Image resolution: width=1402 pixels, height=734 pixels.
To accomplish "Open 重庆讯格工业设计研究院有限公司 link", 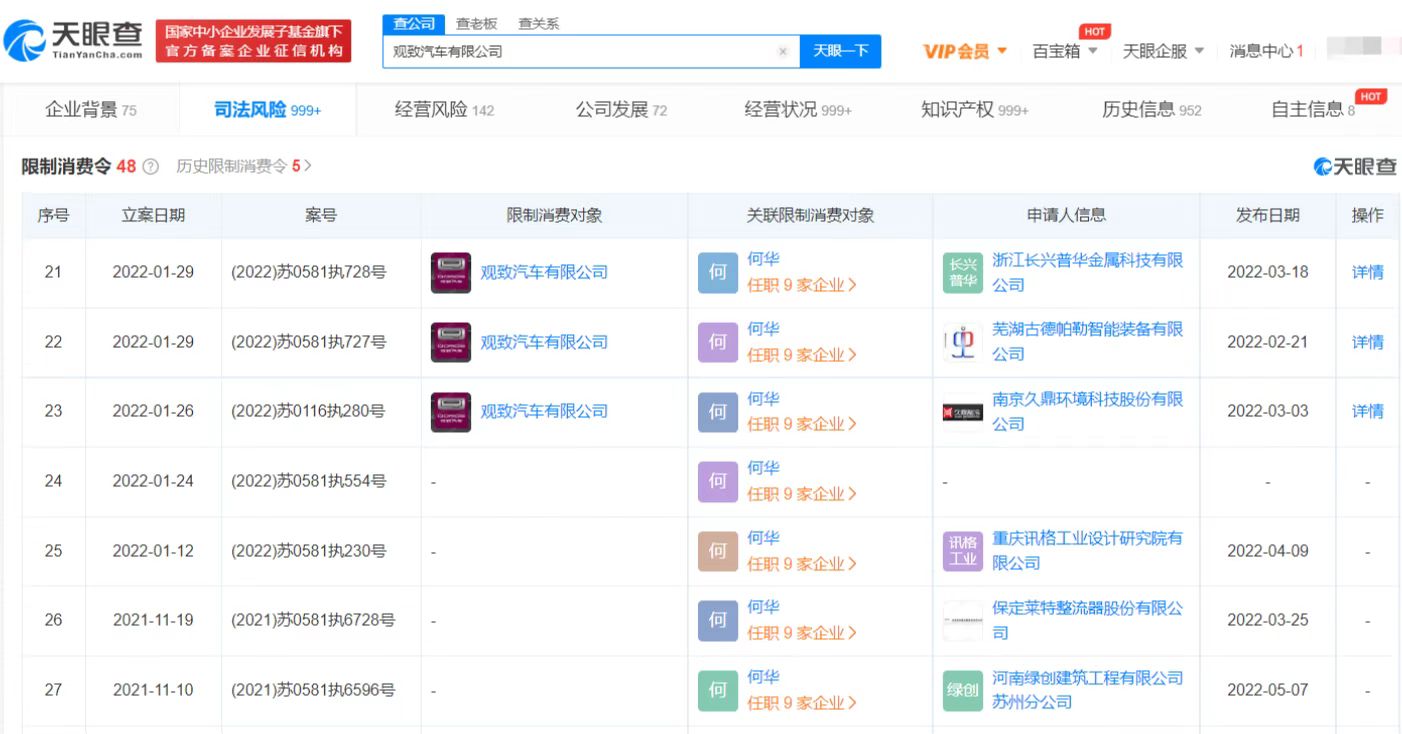I will (1088, 551).
